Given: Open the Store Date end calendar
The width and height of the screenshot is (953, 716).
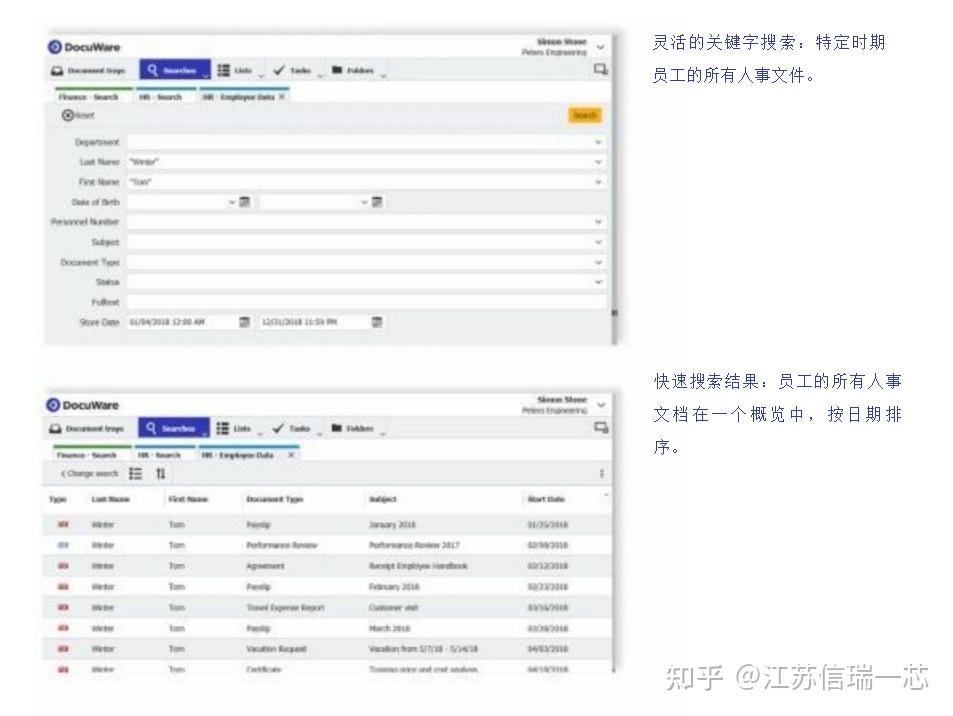Looking at the screenshot, I should coord(377,322).
